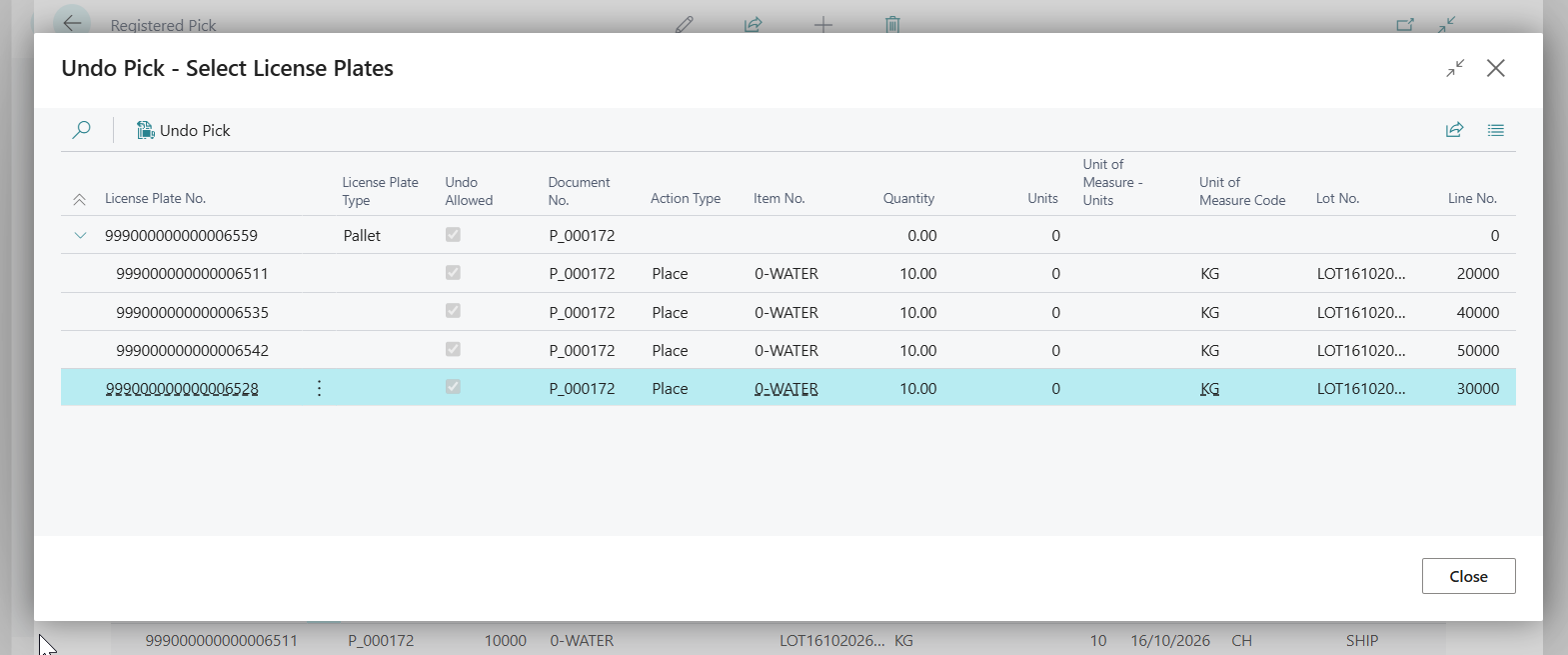
Task: Toggle Undo Allowed checkbox for 999000000000006535
Action: (453, 311)
